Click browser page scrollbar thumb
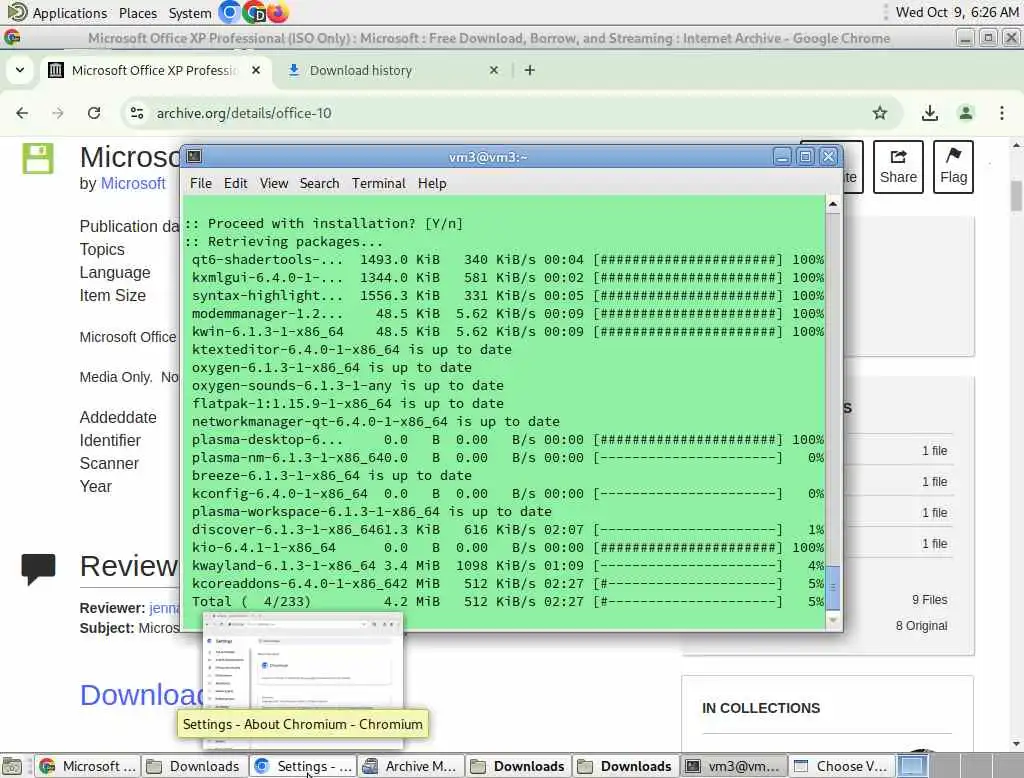The width and height of the screenshot is (1024, 778). 1016,195
